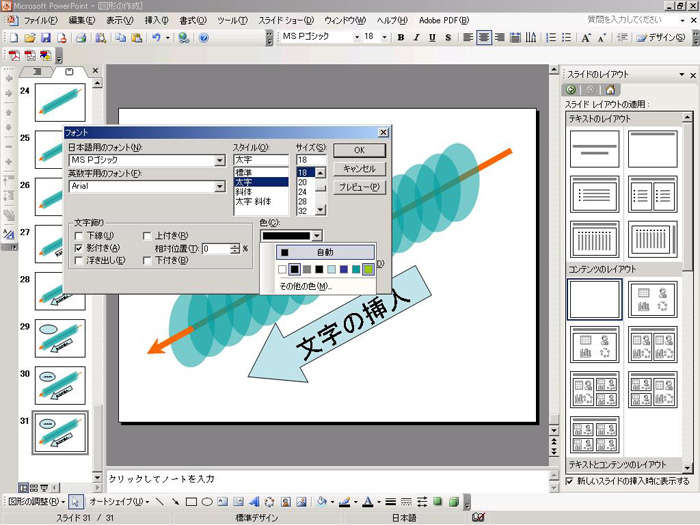Click the Select Objects pointer icon

pyautogui.click(x=75, y=502)
